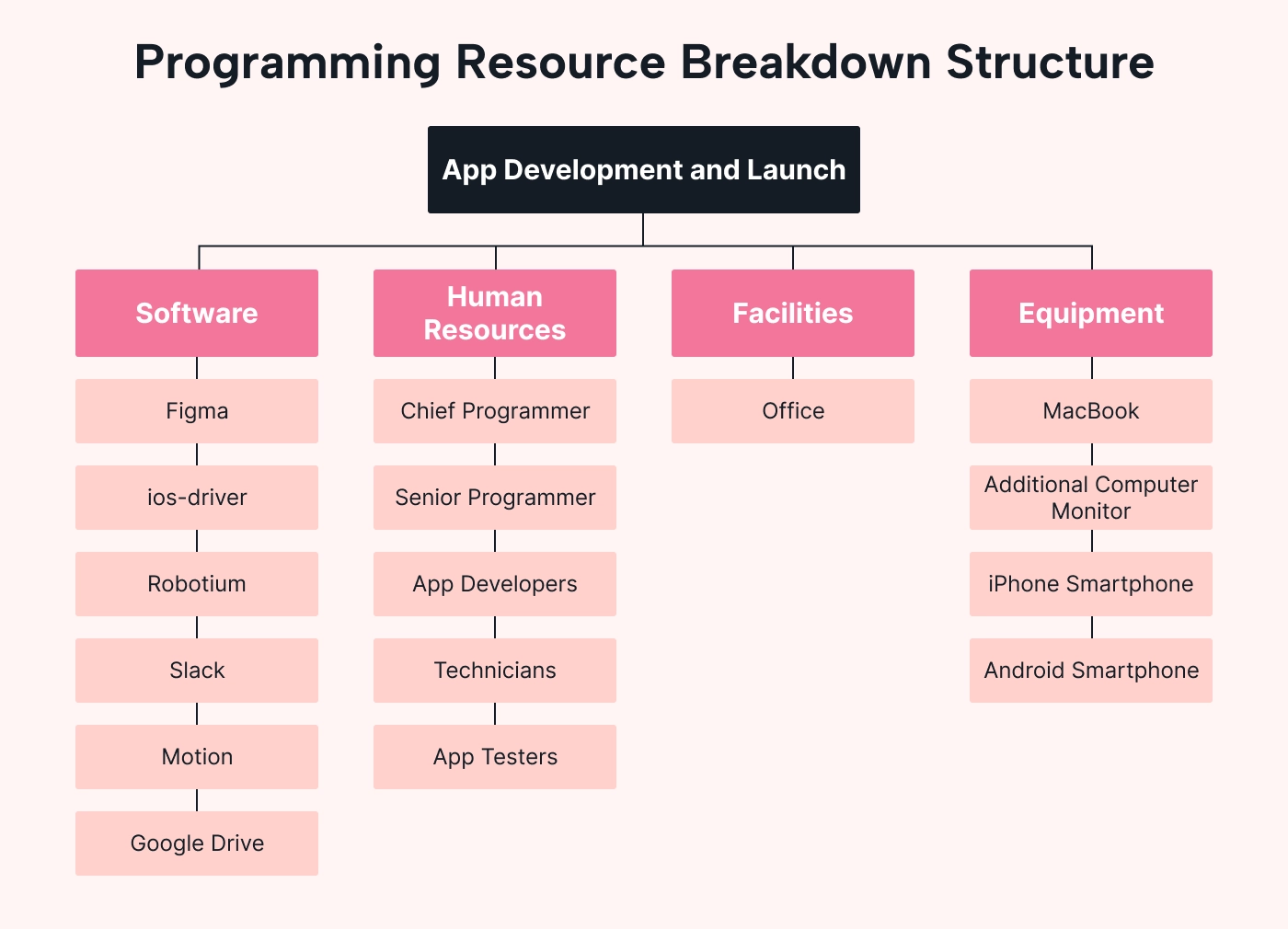The width and height of the screenshot is (1288, 929).
Task: Select the Motion box
Action: (197, 757)
